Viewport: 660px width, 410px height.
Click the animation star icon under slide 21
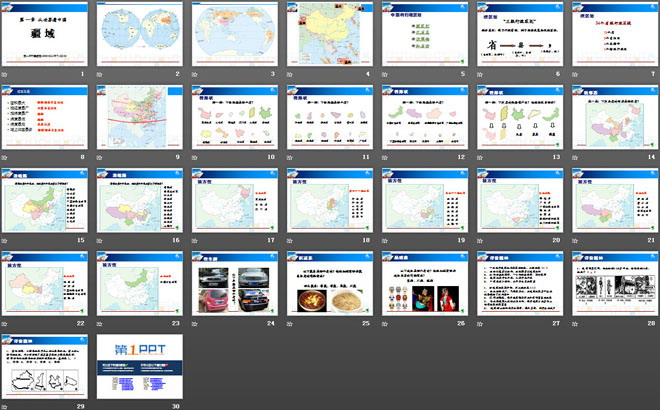tap(575, 241)
